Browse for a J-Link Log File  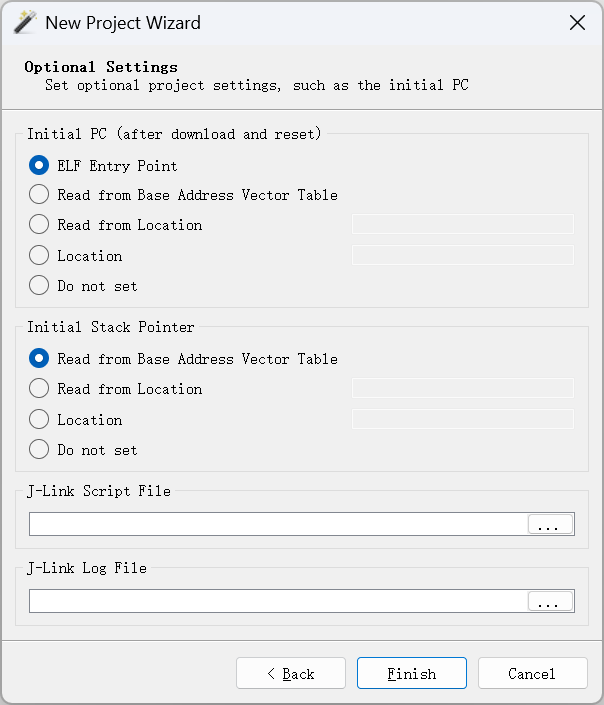point(550,601)
